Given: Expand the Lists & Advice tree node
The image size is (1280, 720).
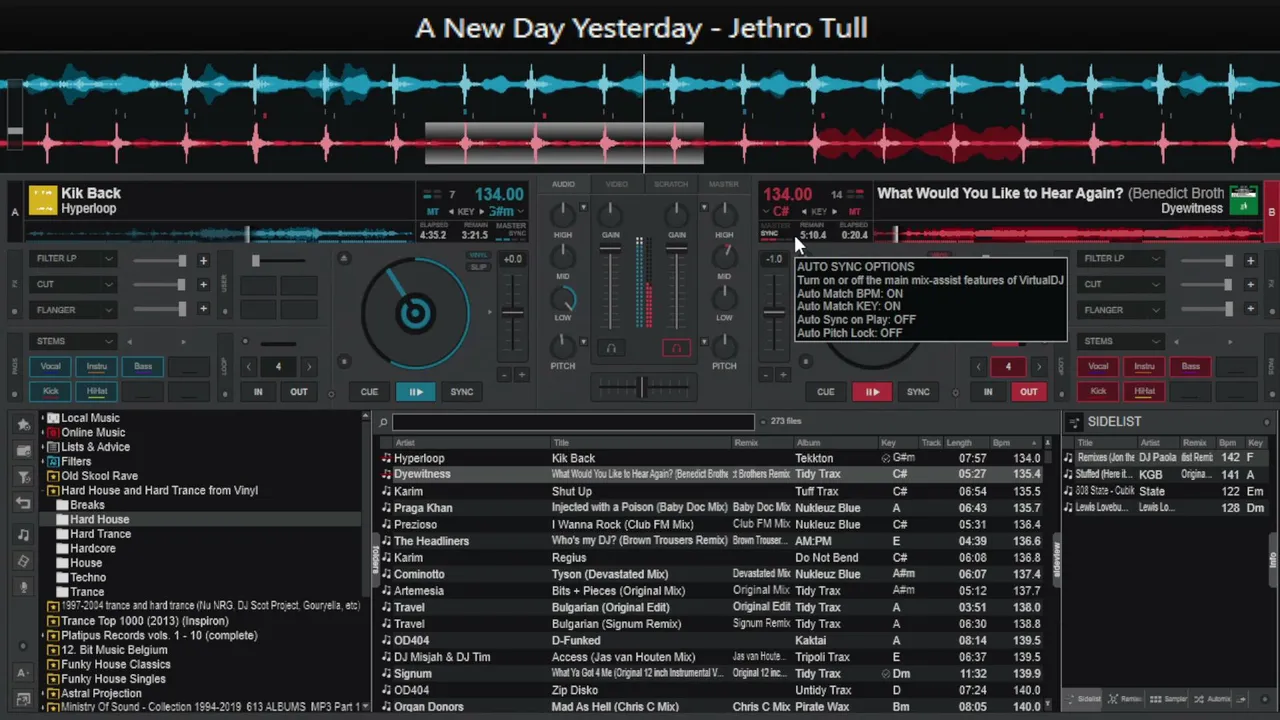Looking at the screenshot, I should coord(43,447).
